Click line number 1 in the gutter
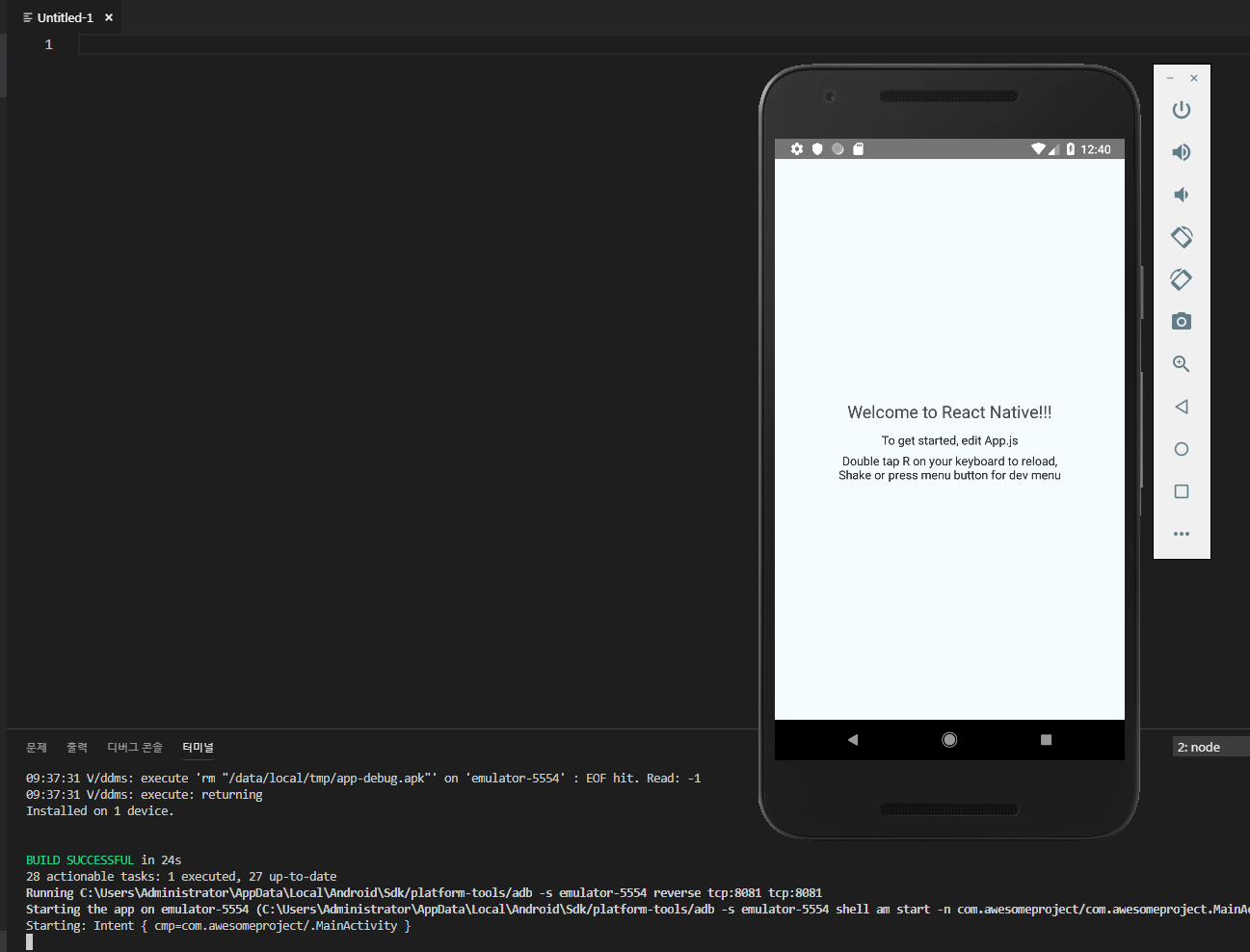Viewport: 1250px width, 952px height. pos(48,44)
